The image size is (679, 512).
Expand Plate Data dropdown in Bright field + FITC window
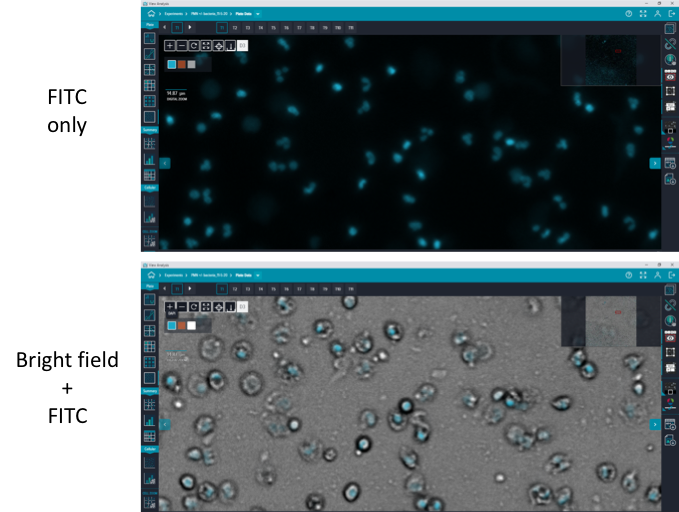click(x=258, y=275)
